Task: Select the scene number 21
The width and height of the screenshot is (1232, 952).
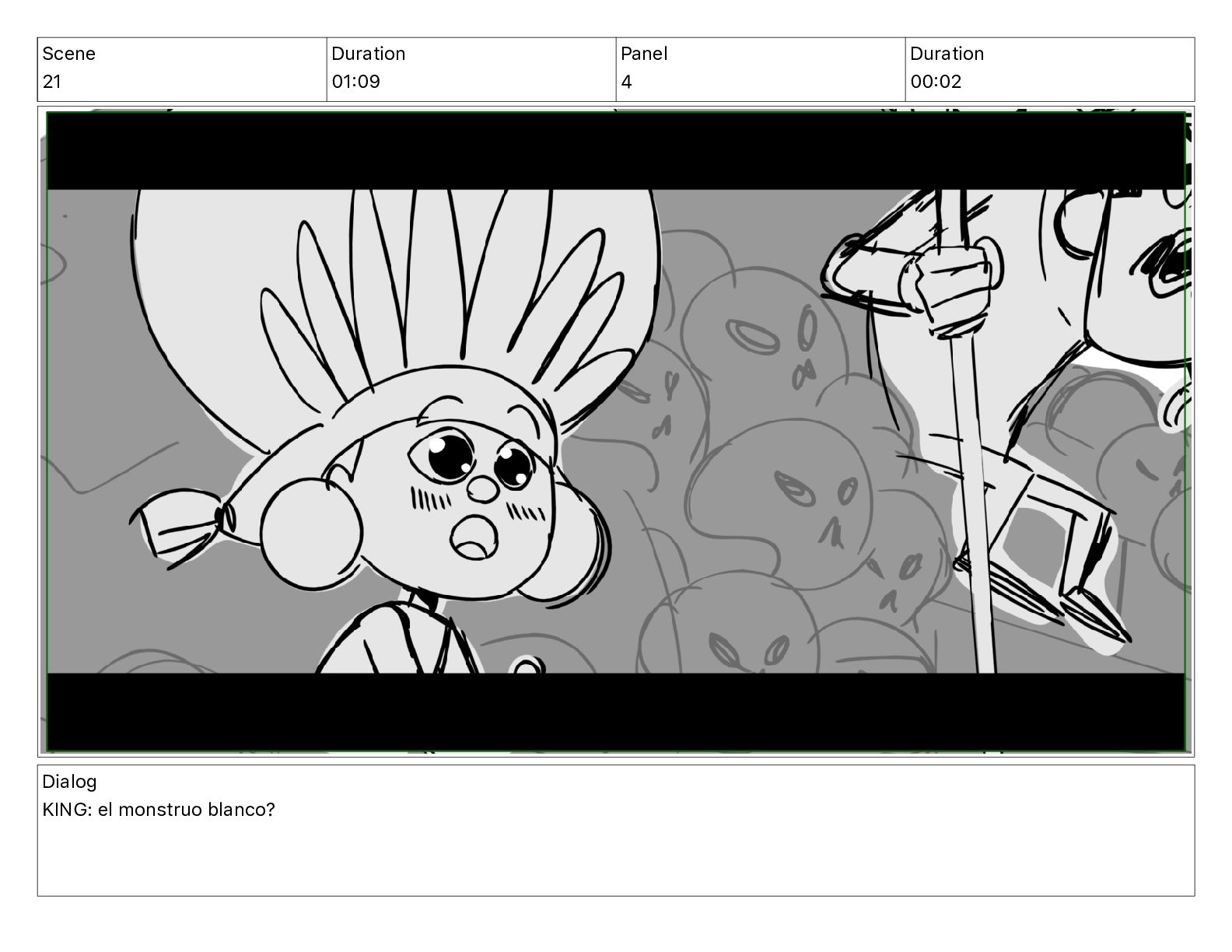Action: [x=51, y=82]
